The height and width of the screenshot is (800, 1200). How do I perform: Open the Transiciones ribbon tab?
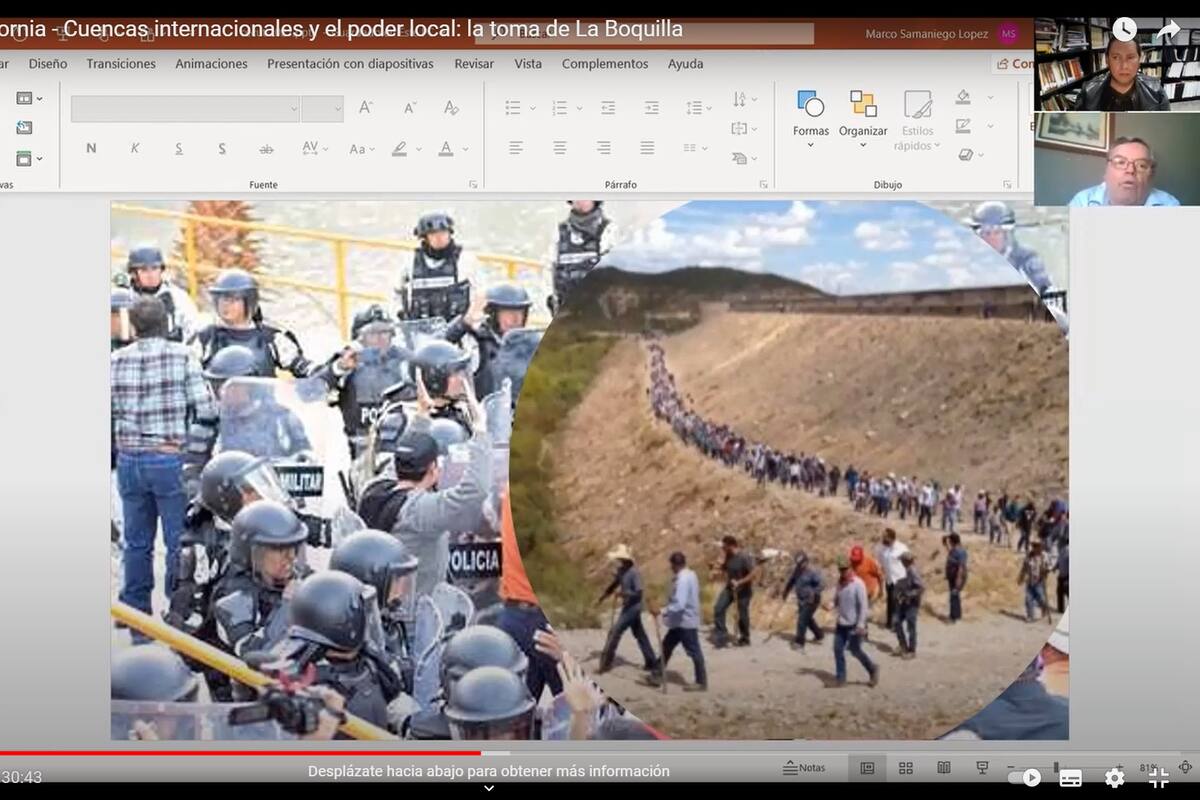[x=121, y=63]
